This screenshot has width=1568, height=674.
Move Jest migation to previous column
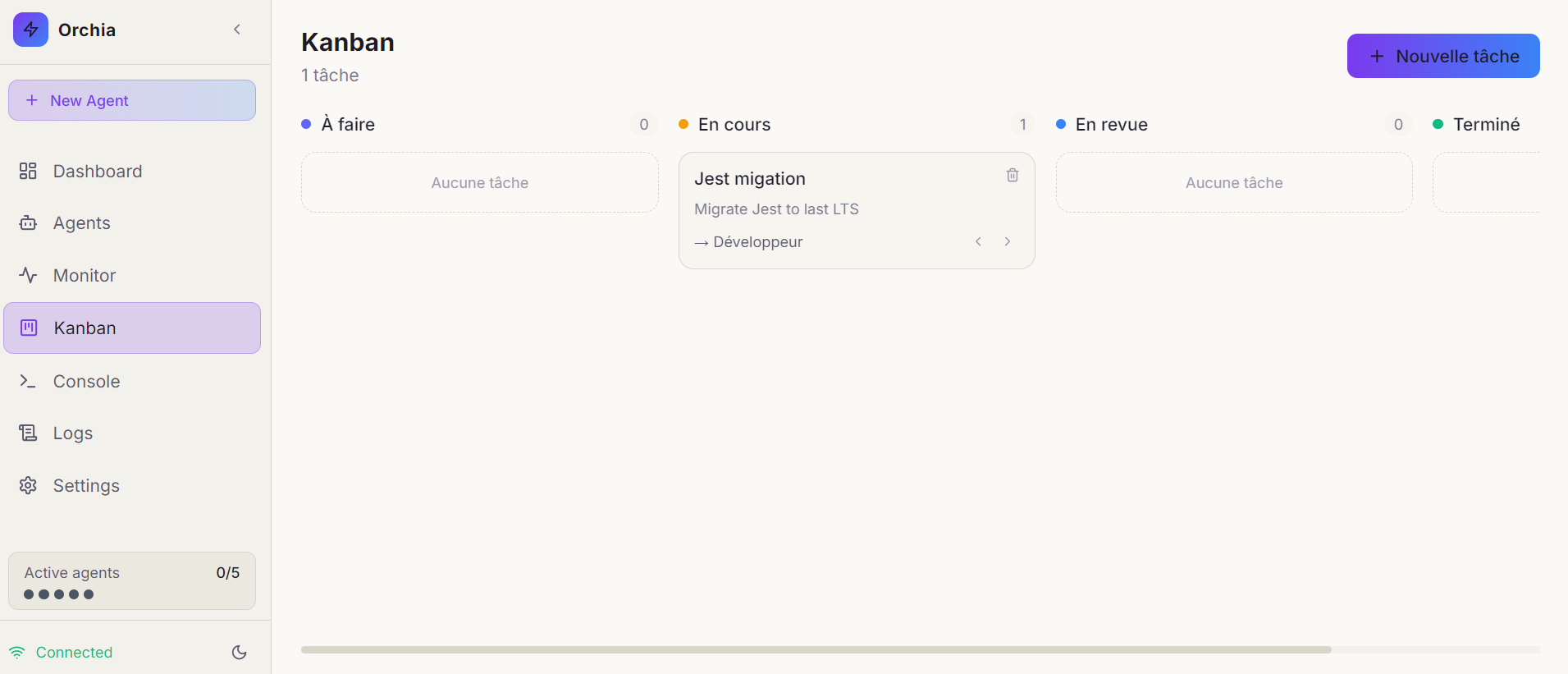[x=978, y=241]
